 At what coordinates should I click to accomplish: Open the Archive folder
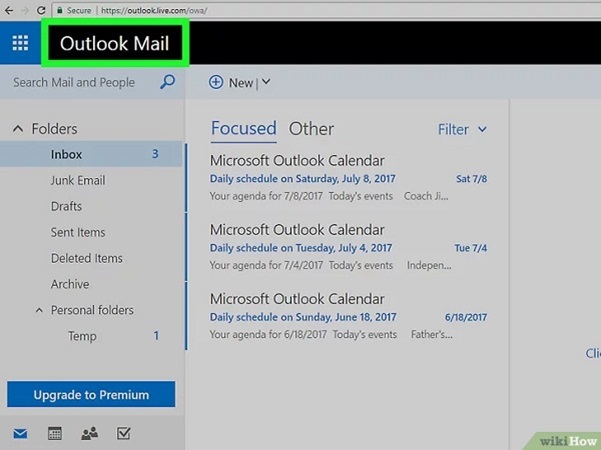click(70, 284)
